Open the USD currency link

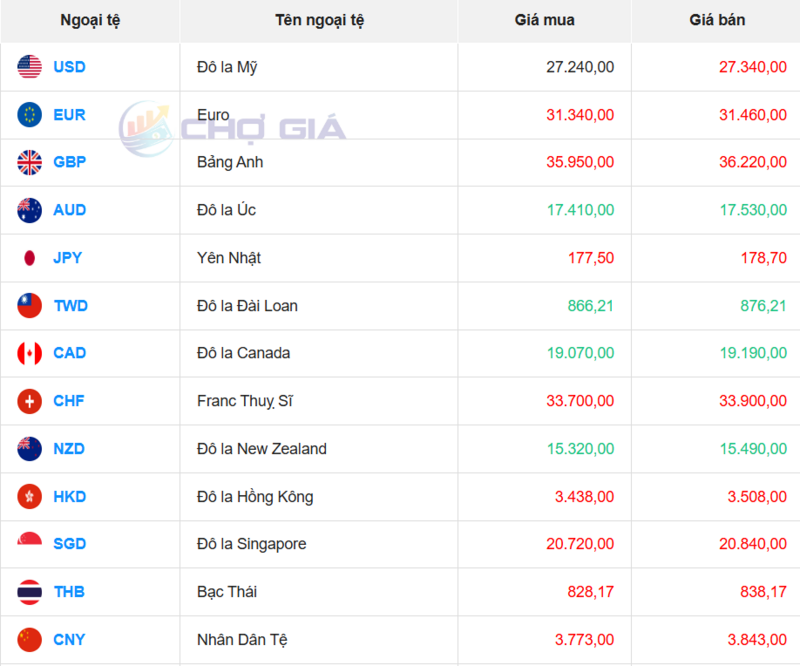[x=69, y=67]
